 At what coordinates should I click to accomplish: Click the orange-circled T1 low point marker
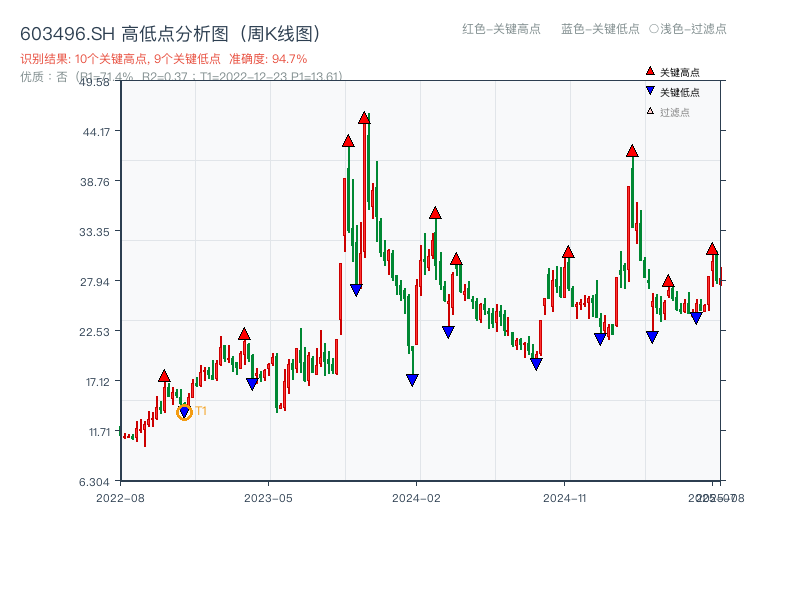point(185,410)
